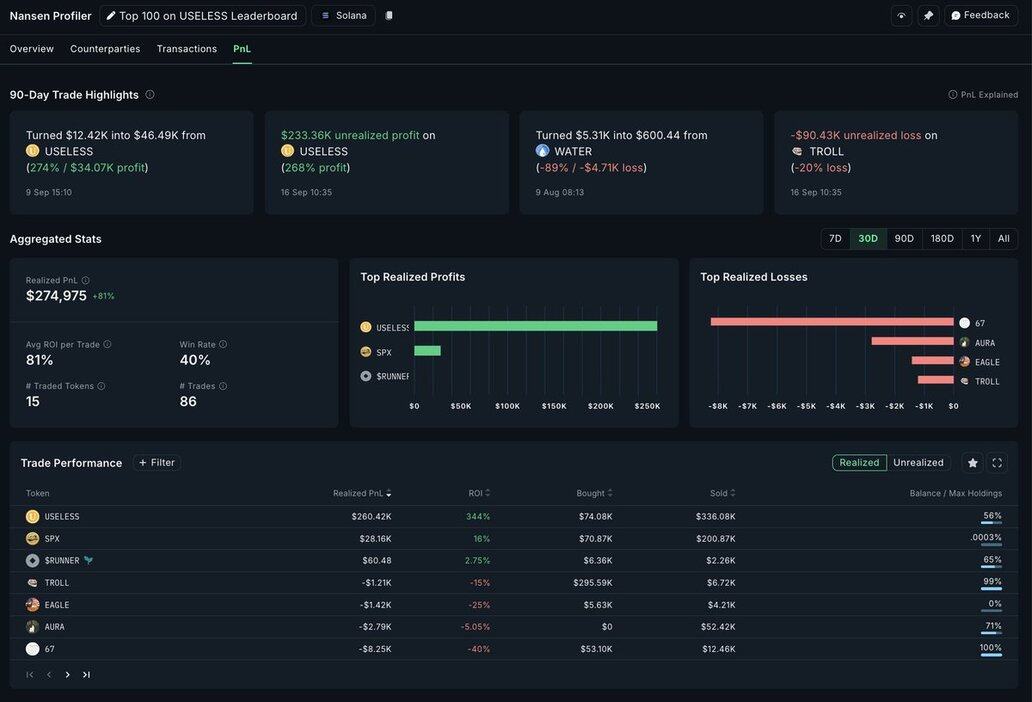Click the info icon beside # Traded Tokens
Viewport: 1032px width, 702px height.
[101, 386]
